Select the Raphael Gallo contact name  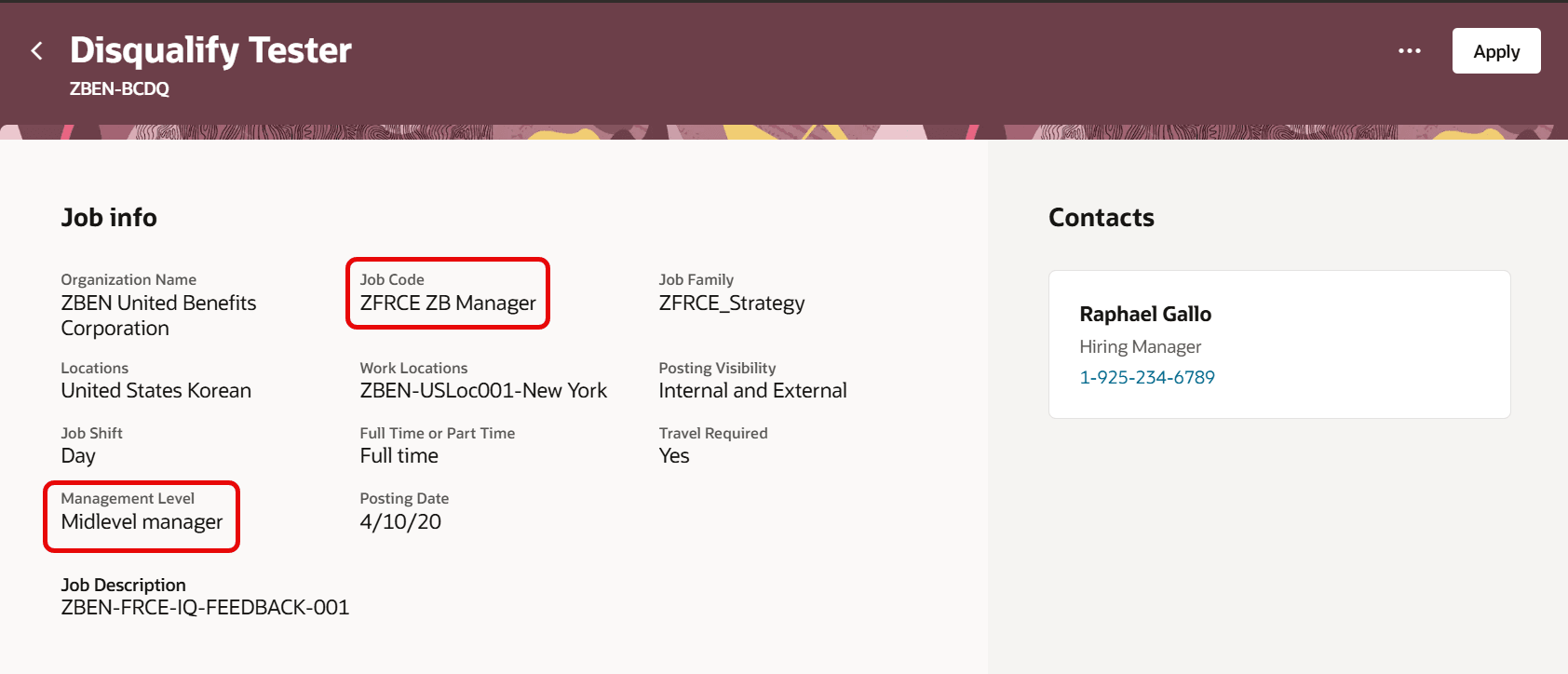click(x=1145, y=315)
